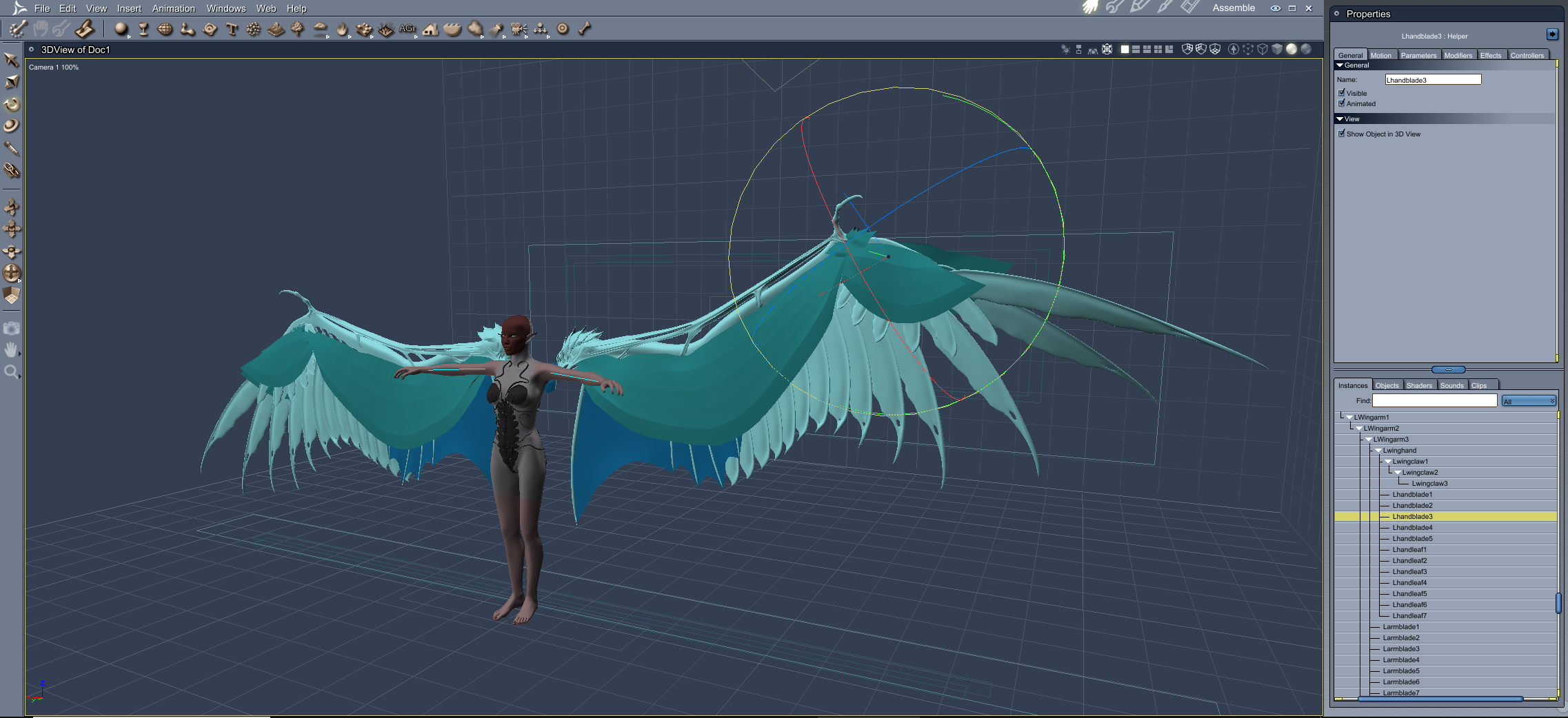Viewport: 1568px width, 718px height.
Task: Insert a terrain object
Action: coord(276,29)
